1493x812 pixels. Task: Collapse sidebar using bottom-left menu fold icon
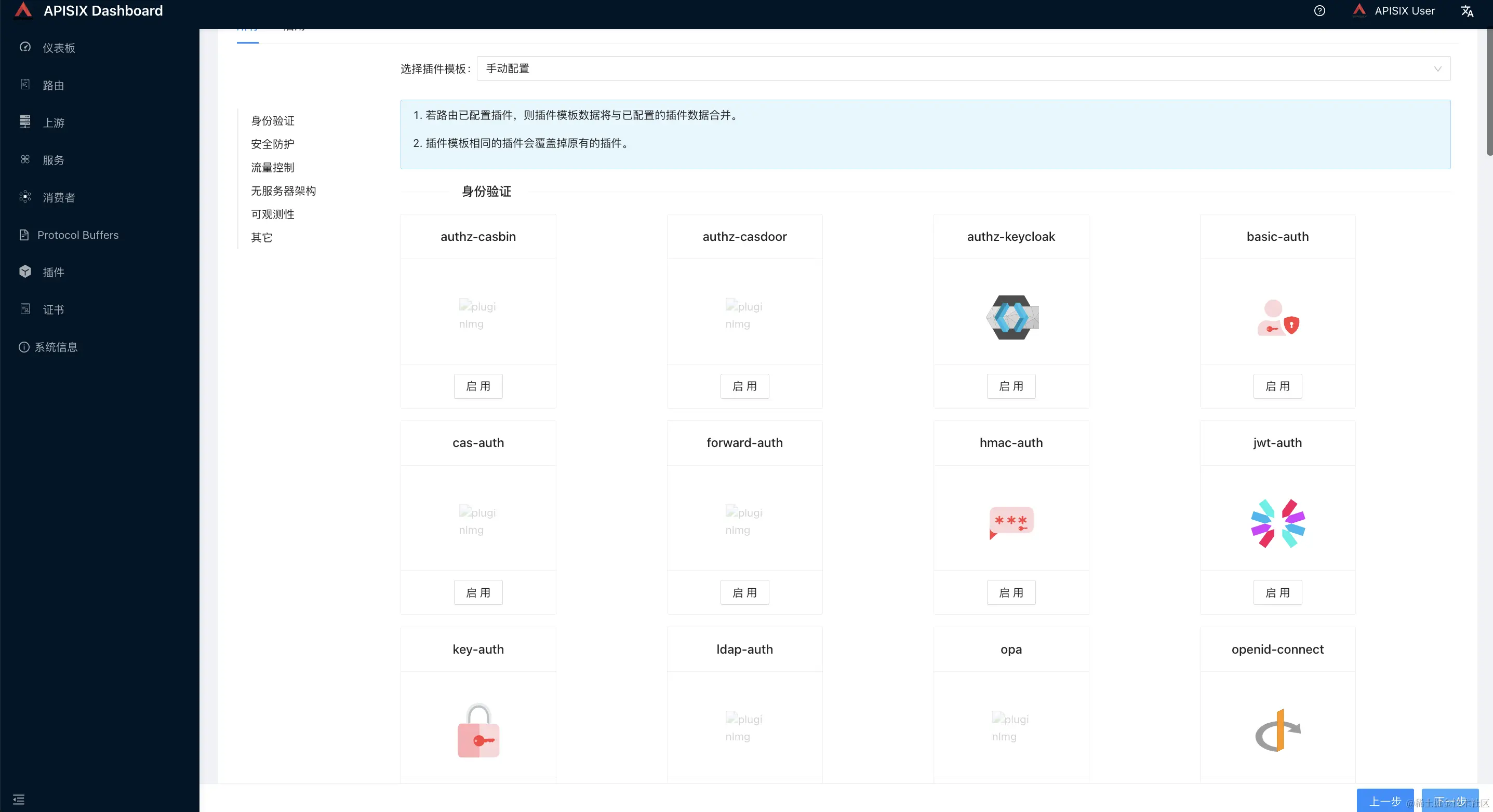point(19,799)
